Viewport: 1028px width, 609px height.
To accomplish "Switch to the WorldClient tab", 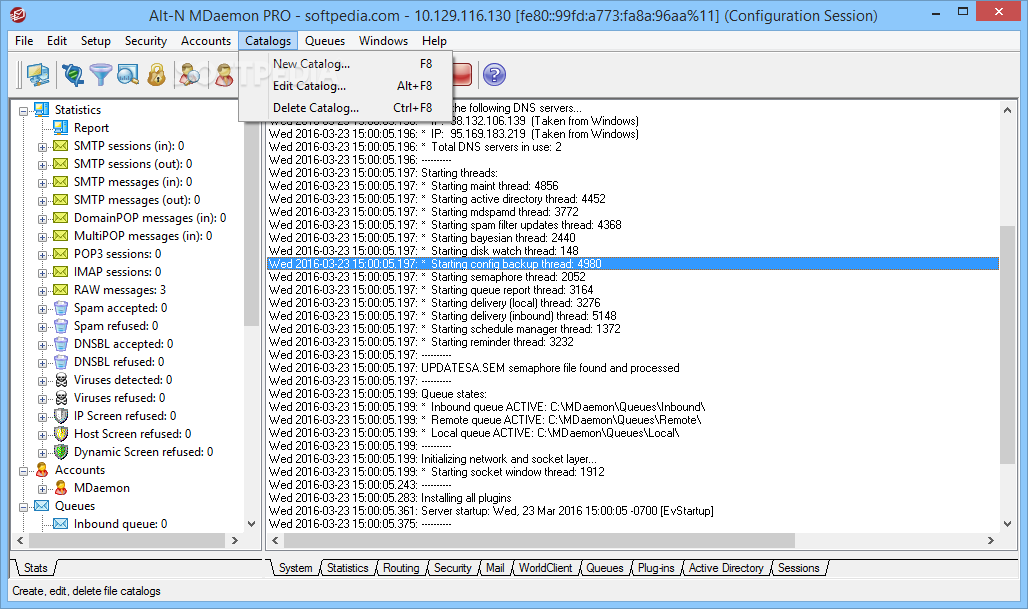I will coord(545,568).
